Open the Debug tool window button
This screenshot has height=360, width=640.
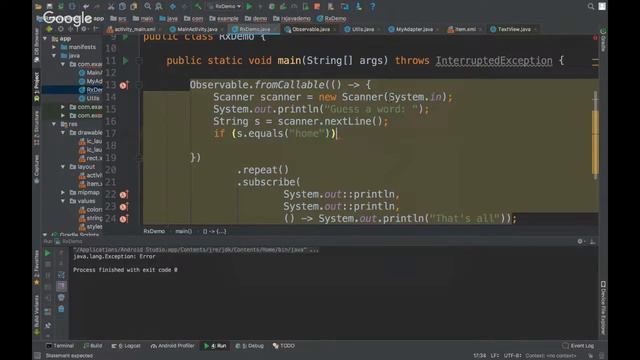click(x=250, y=346)
